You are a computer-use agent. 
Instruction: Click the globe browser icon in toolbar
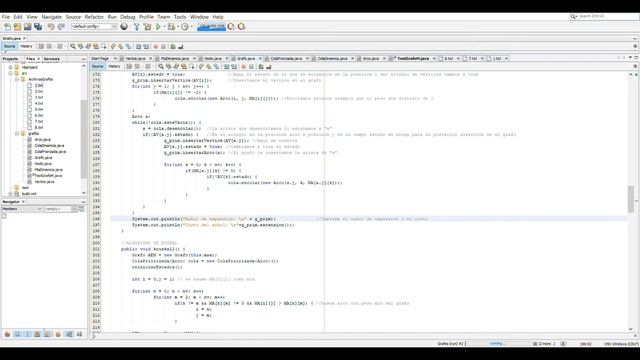point(124,27)
